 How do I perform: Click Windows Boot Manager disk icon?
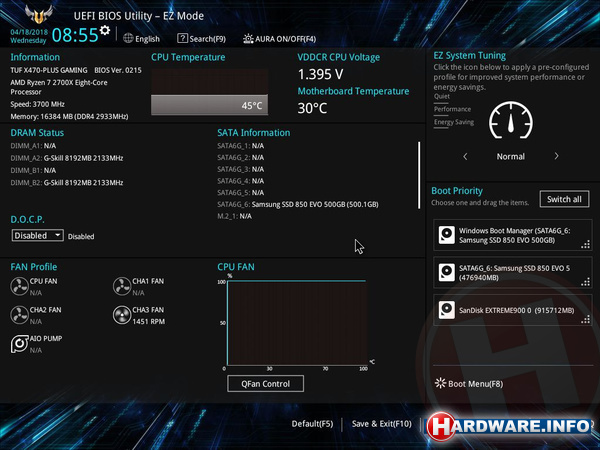(x=447, y=235)
